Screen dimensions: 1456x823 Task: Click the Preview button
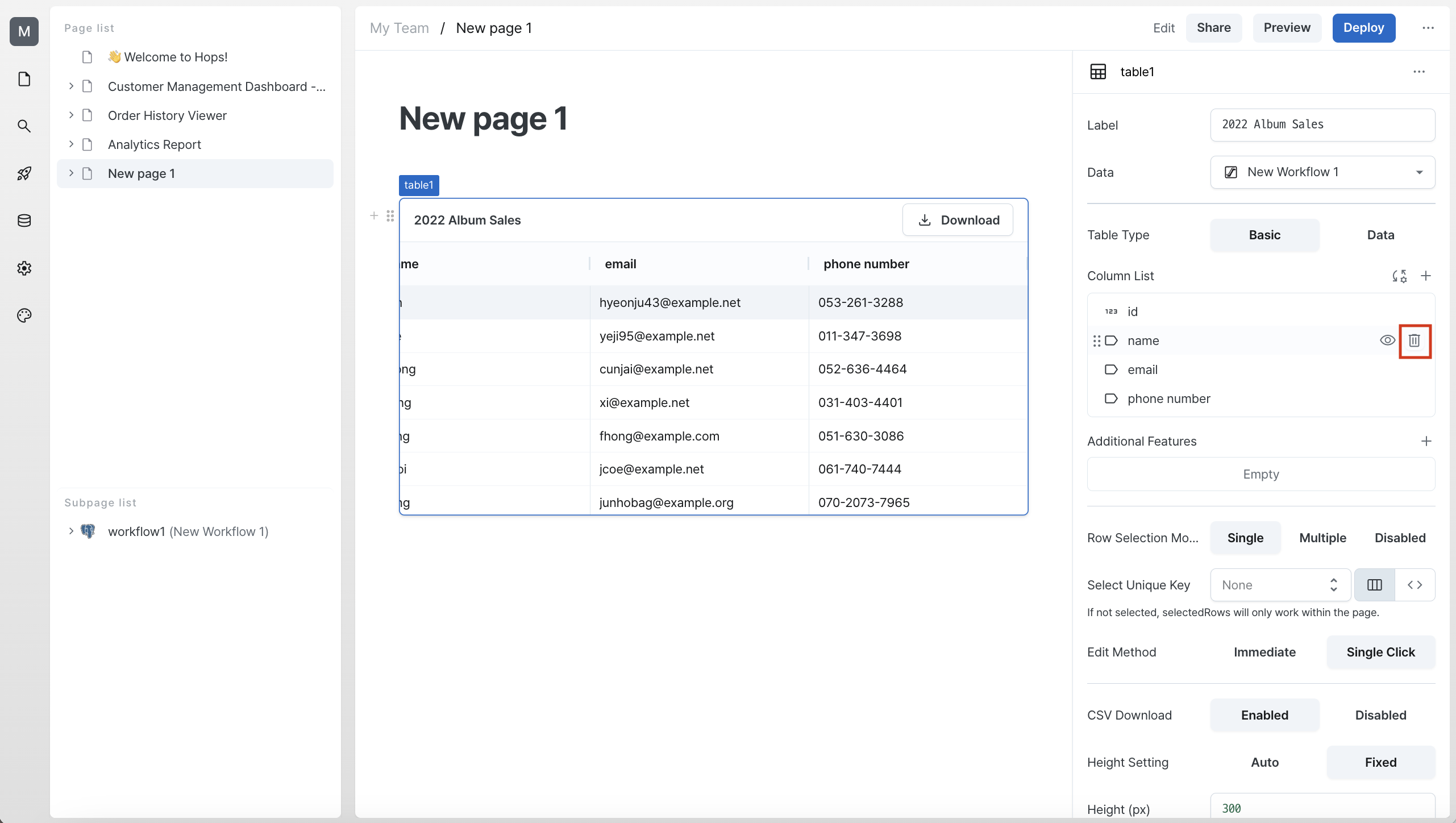(1287, 28)
